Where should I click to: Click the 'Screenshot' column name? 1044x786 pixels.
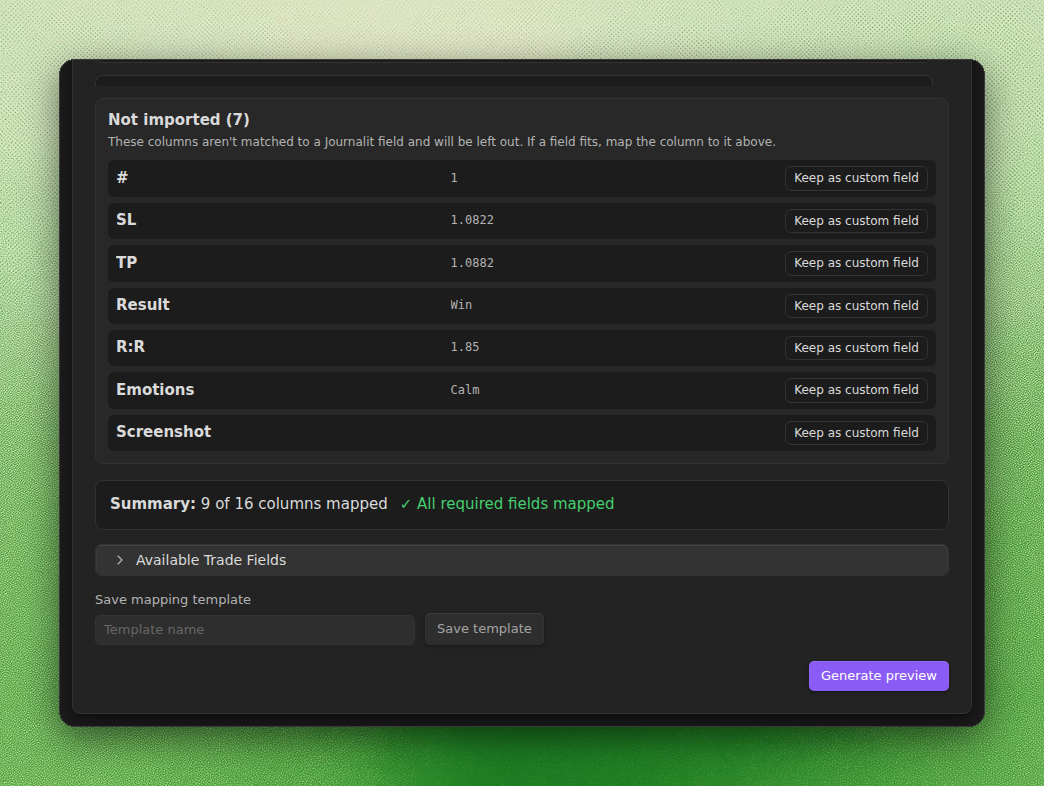click(164, 432)
